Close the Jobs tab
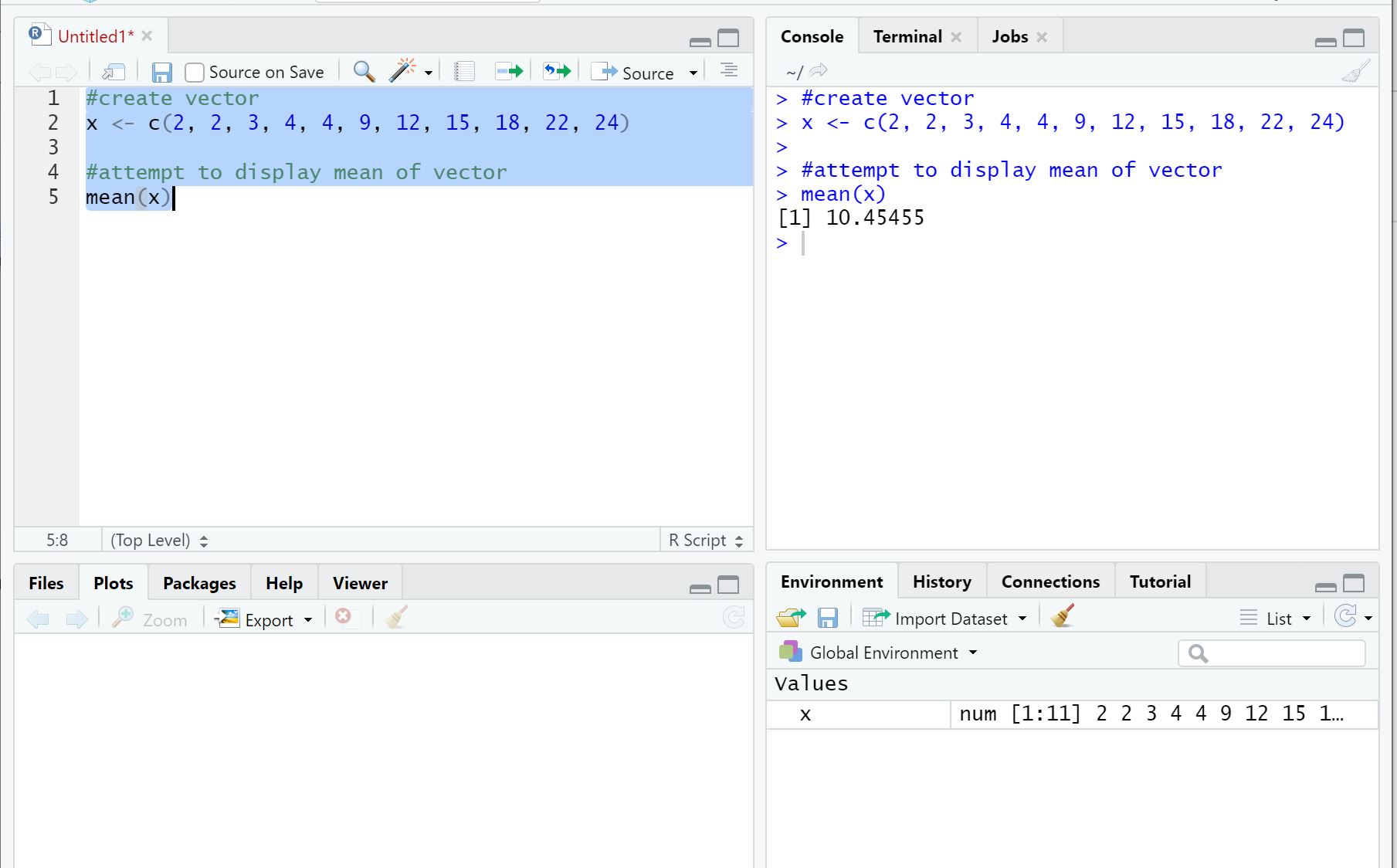 click(x=1042, y=37)
